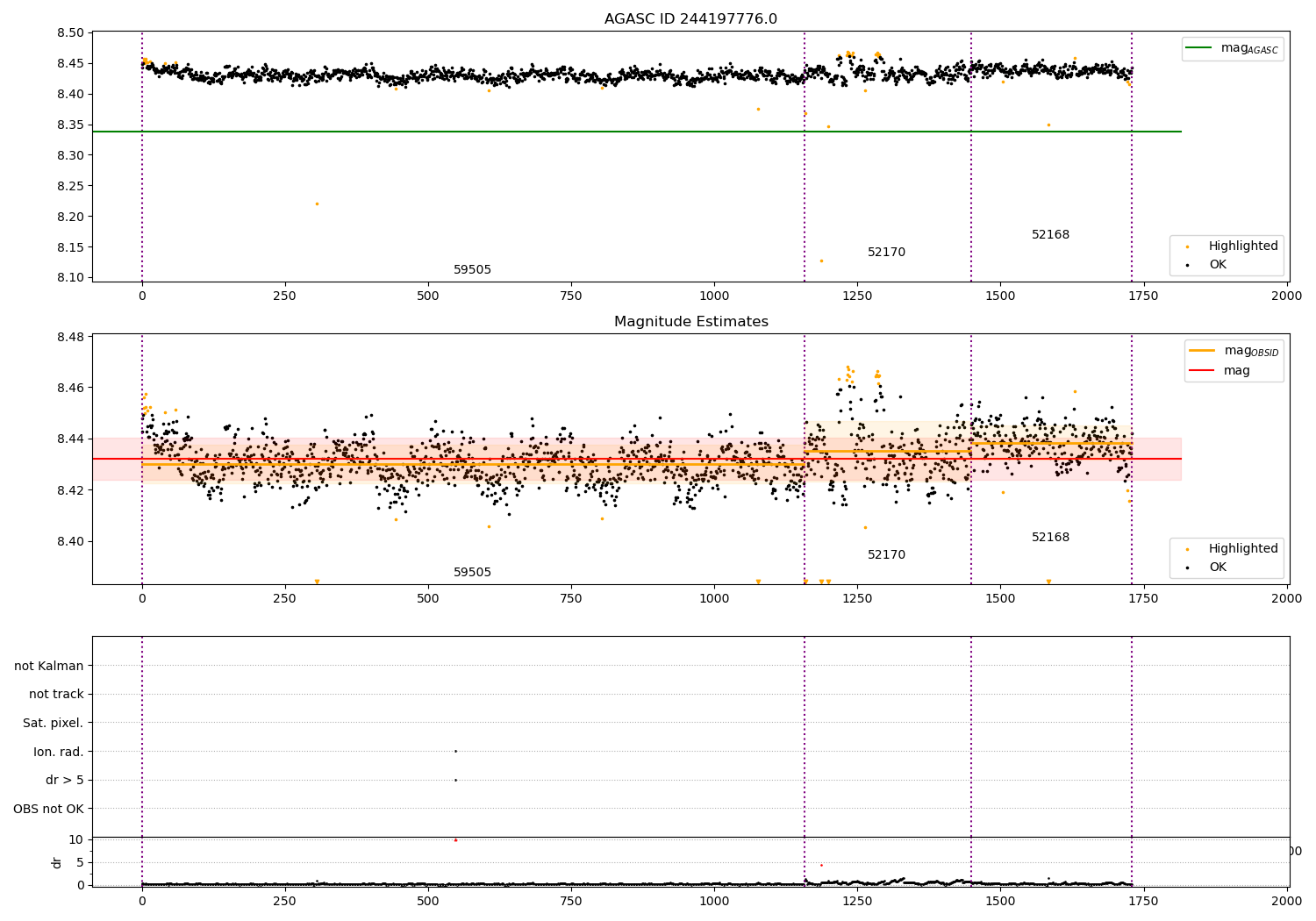Screen dimensions: 1316x921
Task: Select 'Highlighted' in the middle plot's lower legend
Action: pos(1243,549)
